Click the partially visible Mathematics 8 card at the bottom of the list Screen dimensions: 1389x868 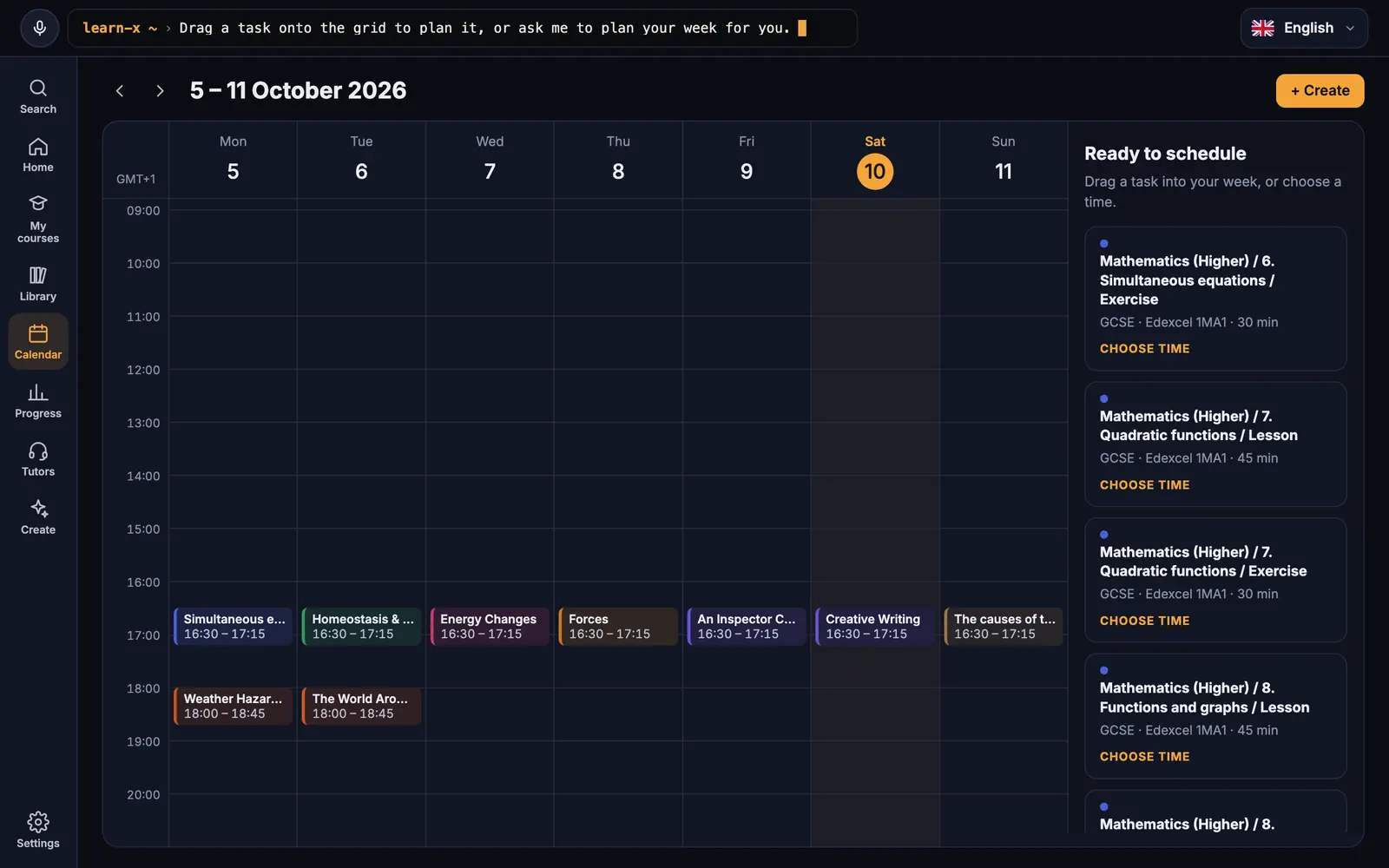point(1215,812)
